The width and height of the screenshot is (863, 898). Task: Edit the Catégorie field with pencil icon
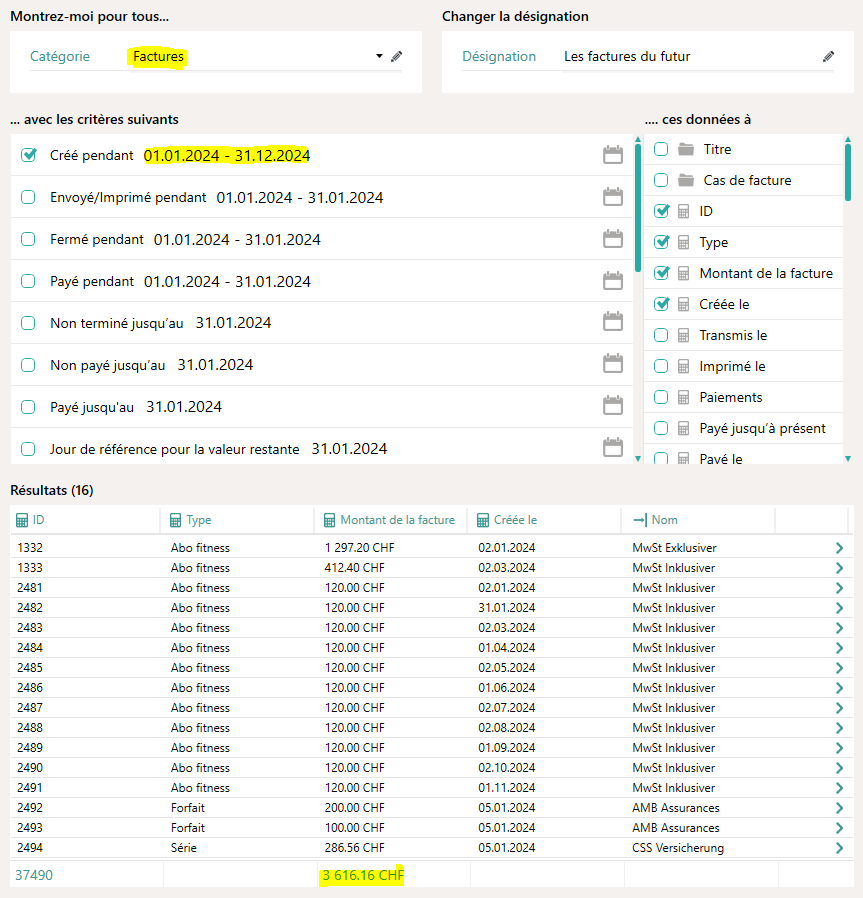pyautogui.click(x=396, y=57)
